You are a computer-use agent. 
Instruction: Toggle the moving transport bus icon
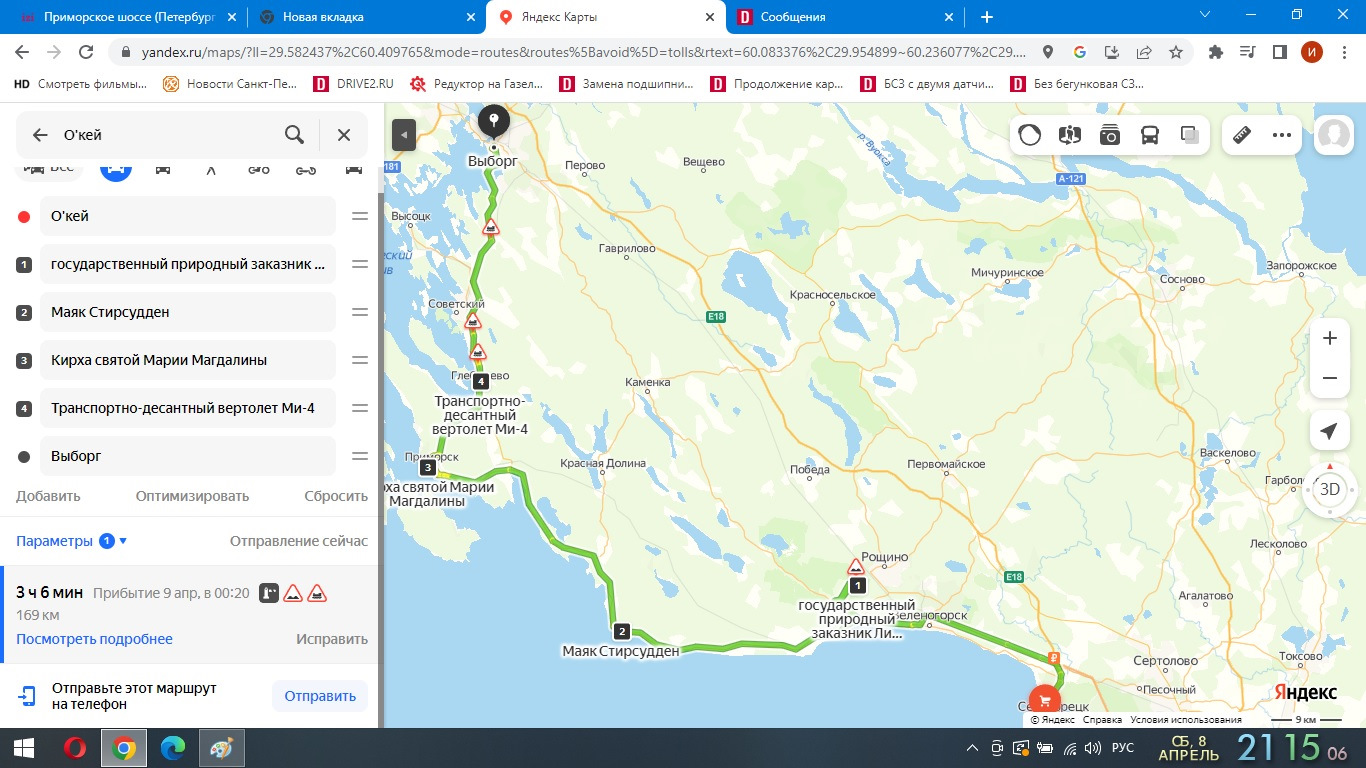(1150, 135)
